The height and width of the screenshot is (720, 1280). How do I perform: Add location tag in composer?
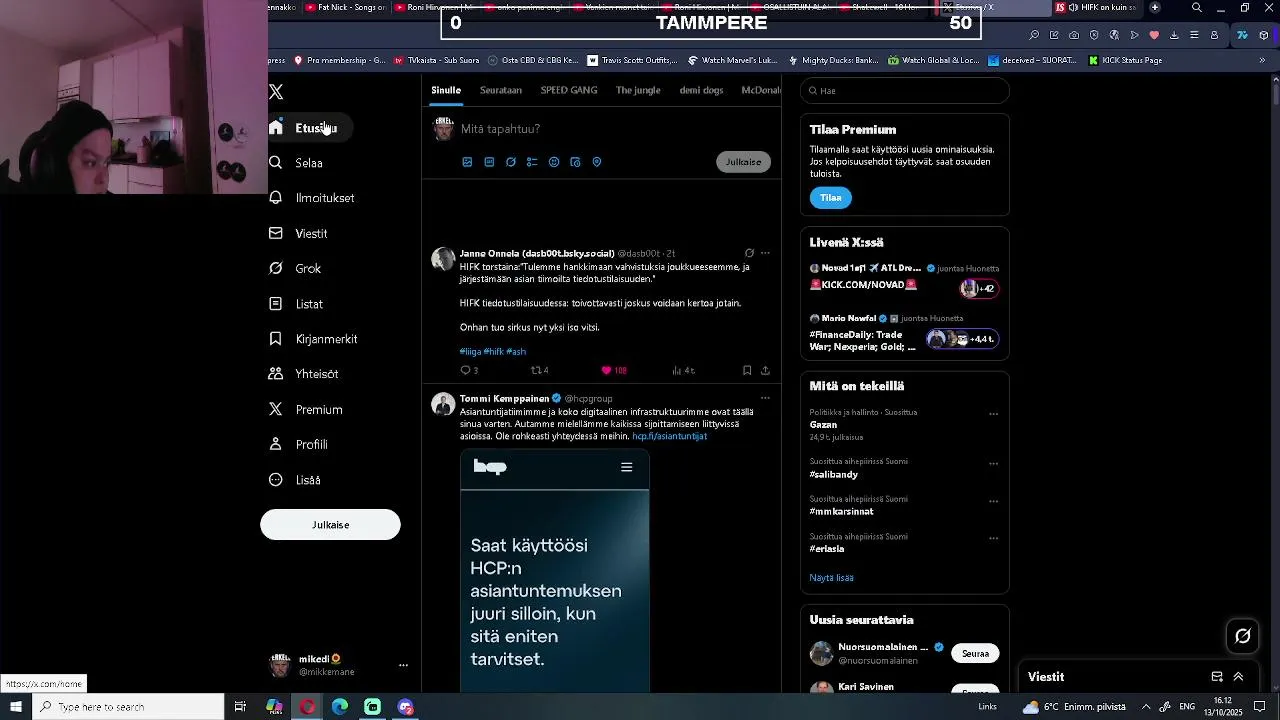(x=597, y=162)
